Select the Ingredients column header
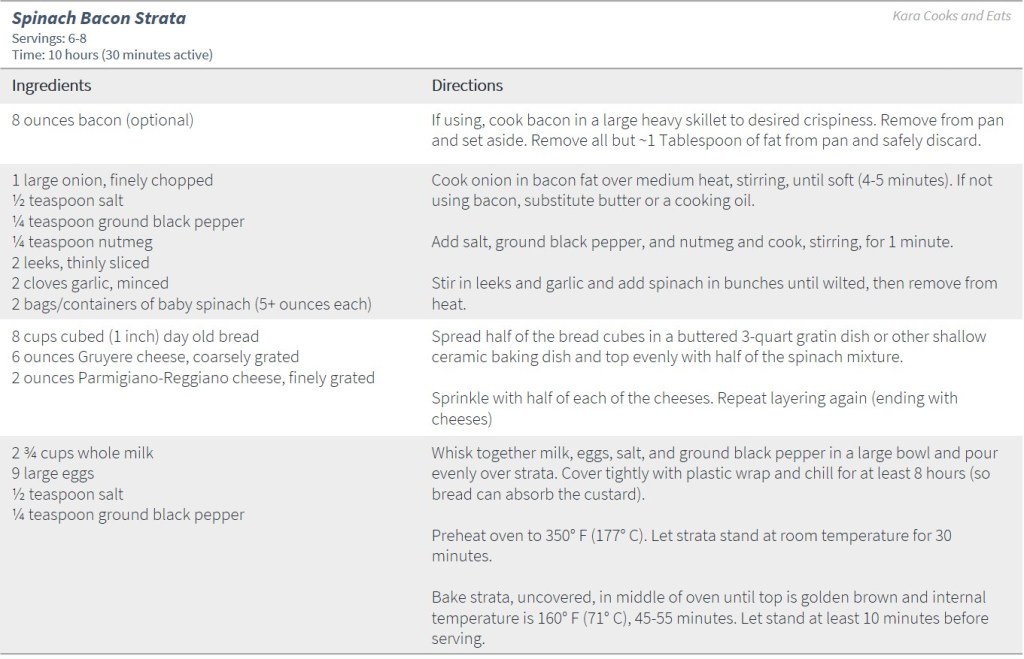The image size is (1024, 659). (51, 86)
